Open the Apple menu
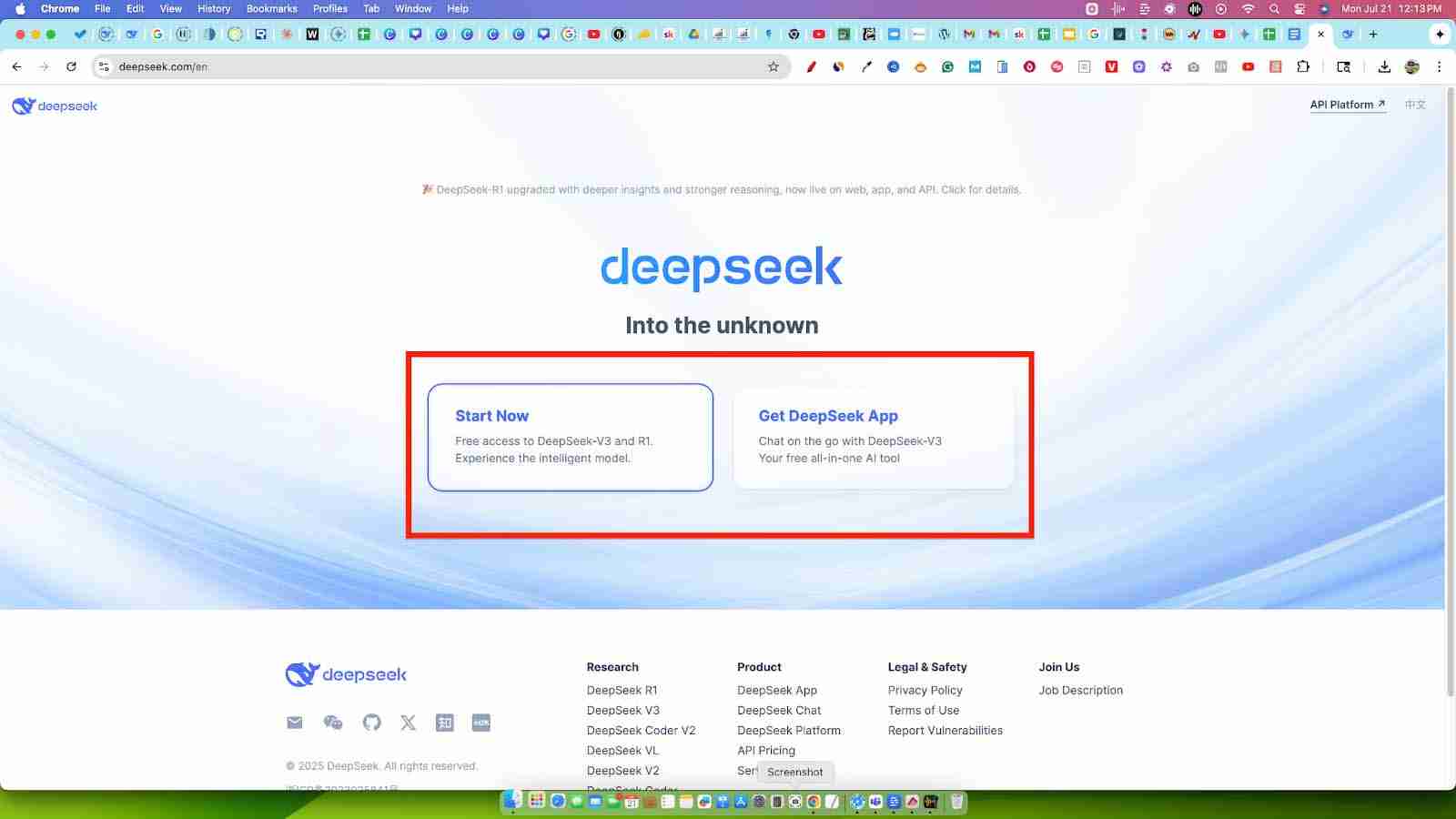 tap(20, 8)
